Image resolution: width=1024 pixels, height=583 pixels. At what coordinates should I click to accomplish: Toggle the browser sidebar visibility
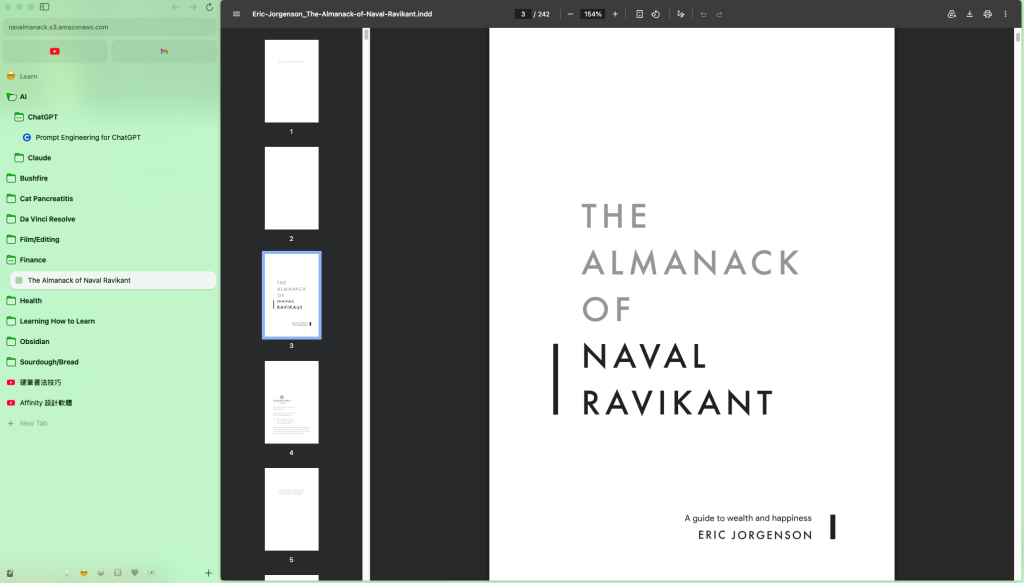click(x=44, y=7)
